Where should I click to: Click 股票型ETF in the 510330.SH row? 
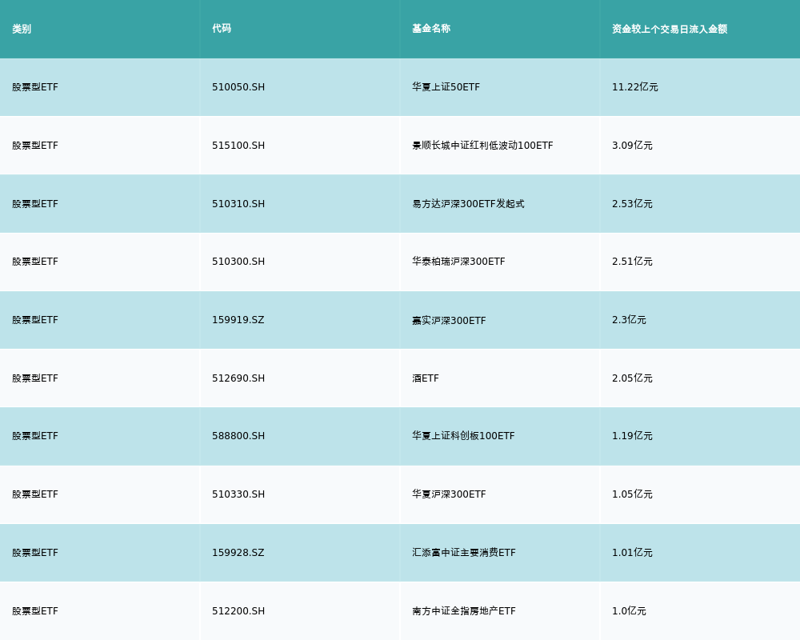click(x=35, y=494)
